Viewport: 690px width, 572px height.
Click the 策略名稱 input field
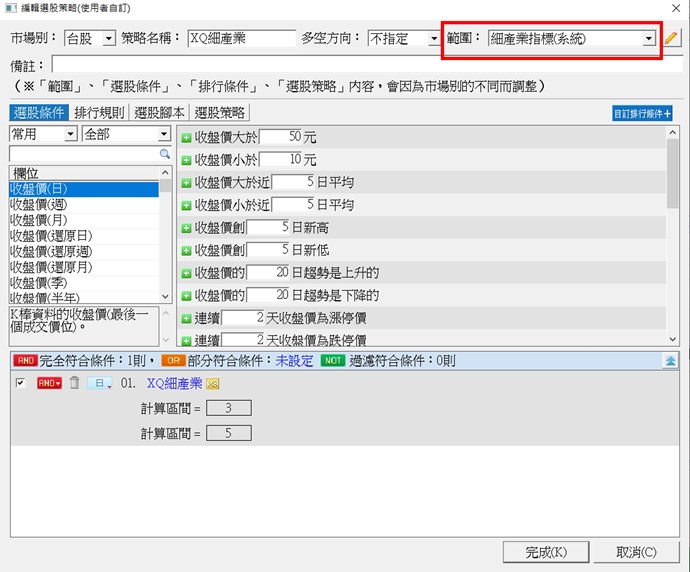pyautogui.click(x=242, y=39)
